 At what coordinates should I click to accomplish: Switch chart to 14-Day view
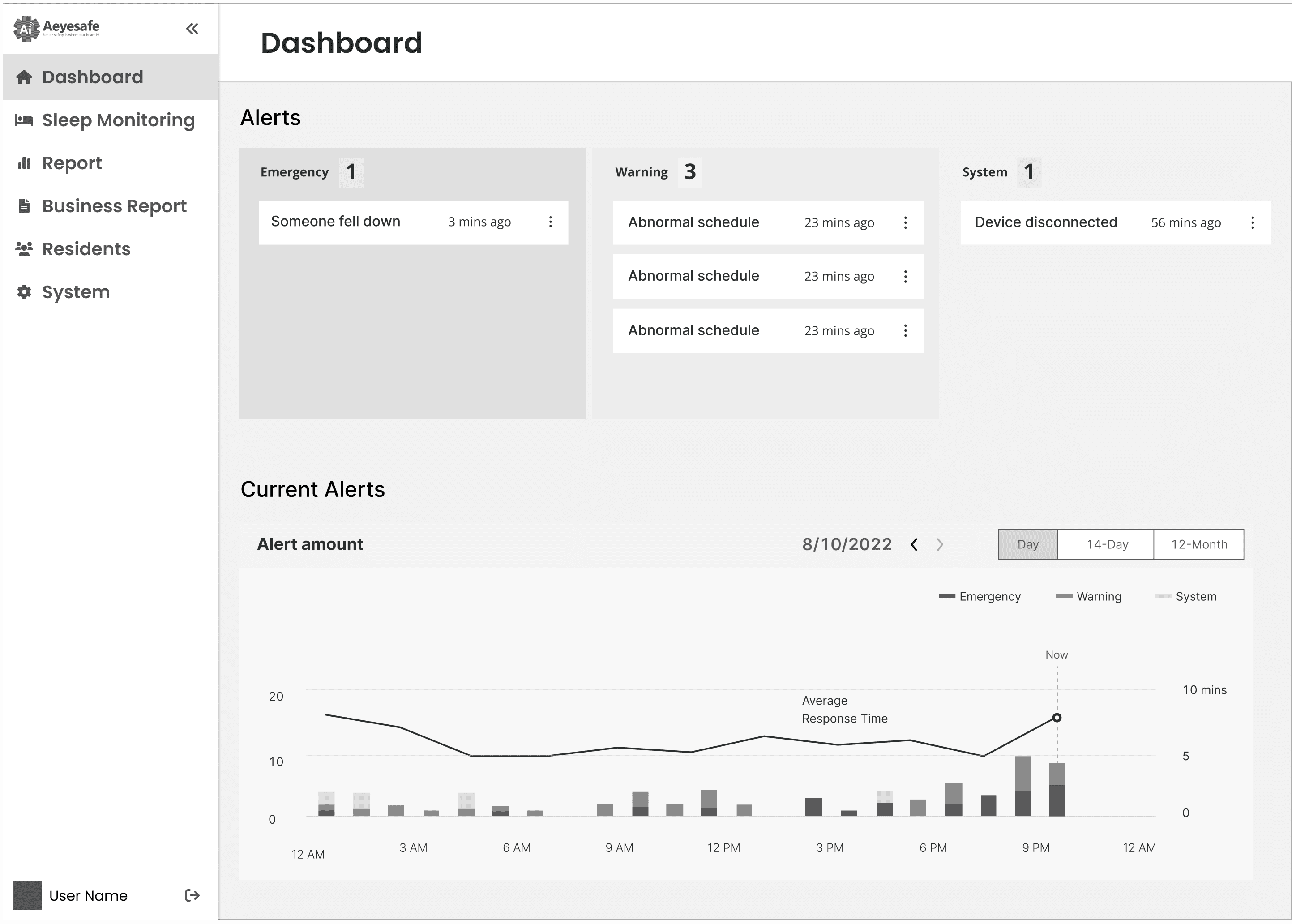(1106, 544)
